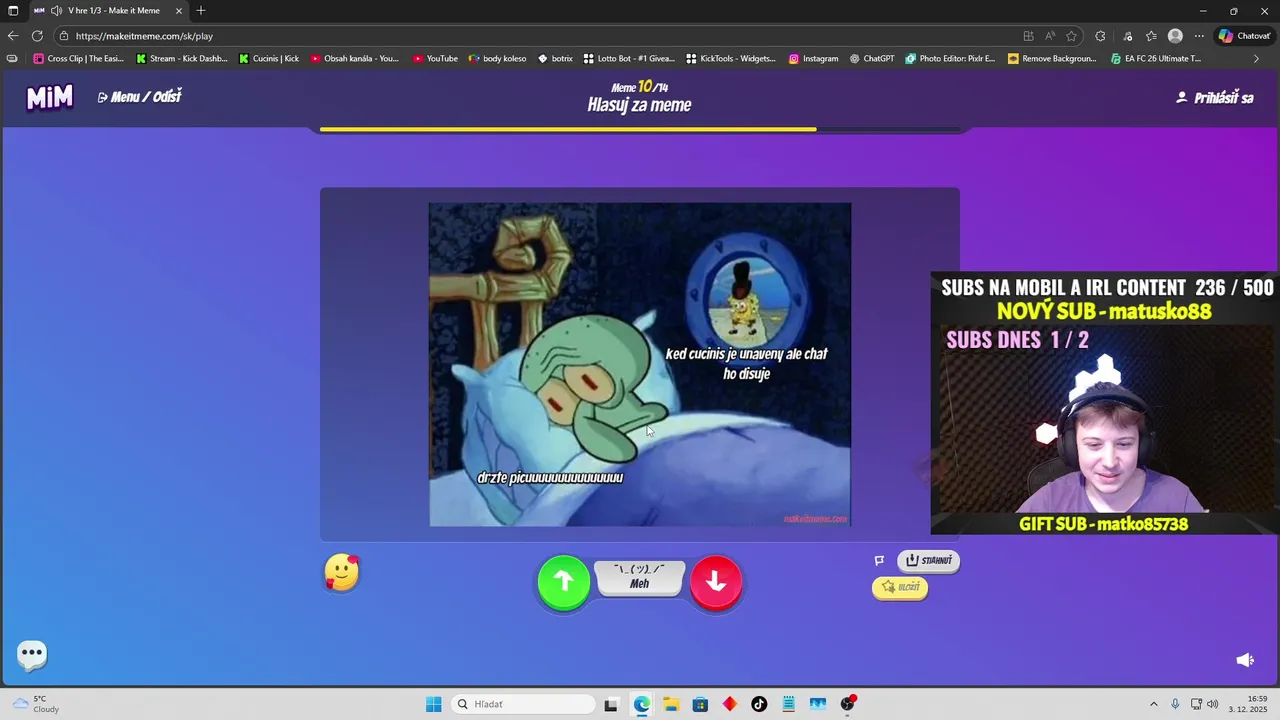
Task: Open botrix bookmark
Action: click(x=555, y=59)
